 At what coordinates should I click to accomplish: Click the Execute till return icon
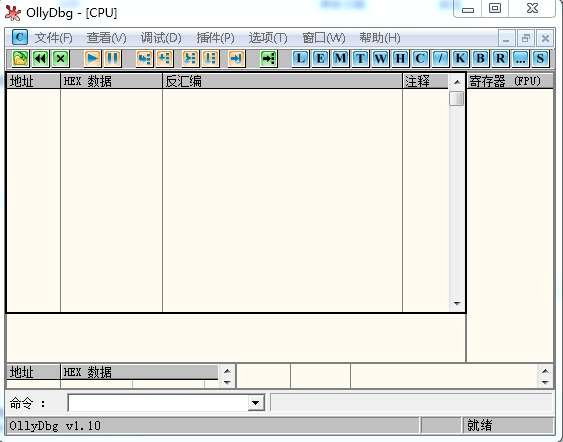tap(236, 59)
